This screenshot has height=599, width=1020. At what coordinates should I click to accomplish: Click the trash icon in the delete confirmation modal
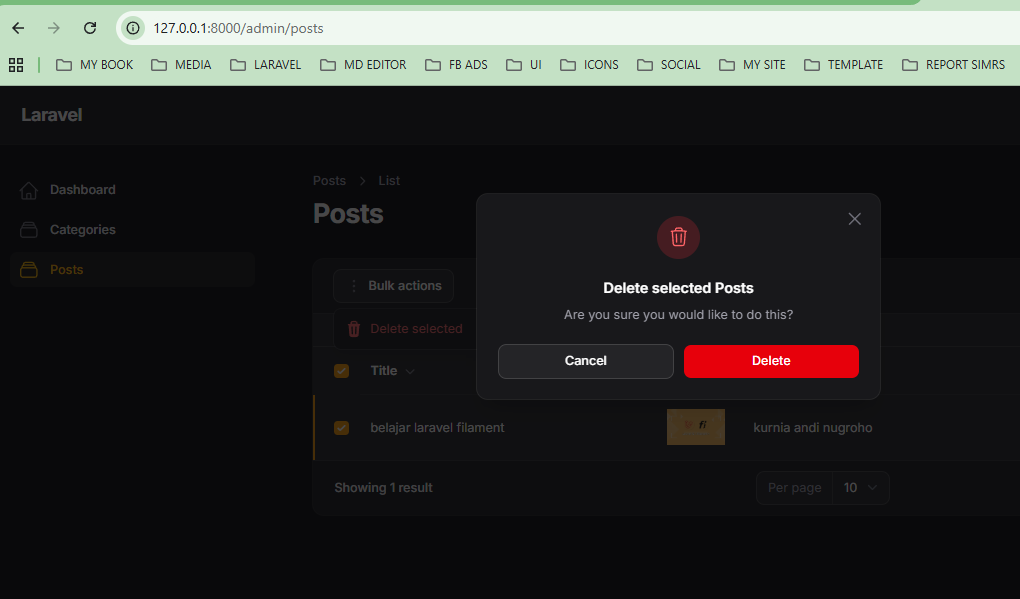point(678,237)
